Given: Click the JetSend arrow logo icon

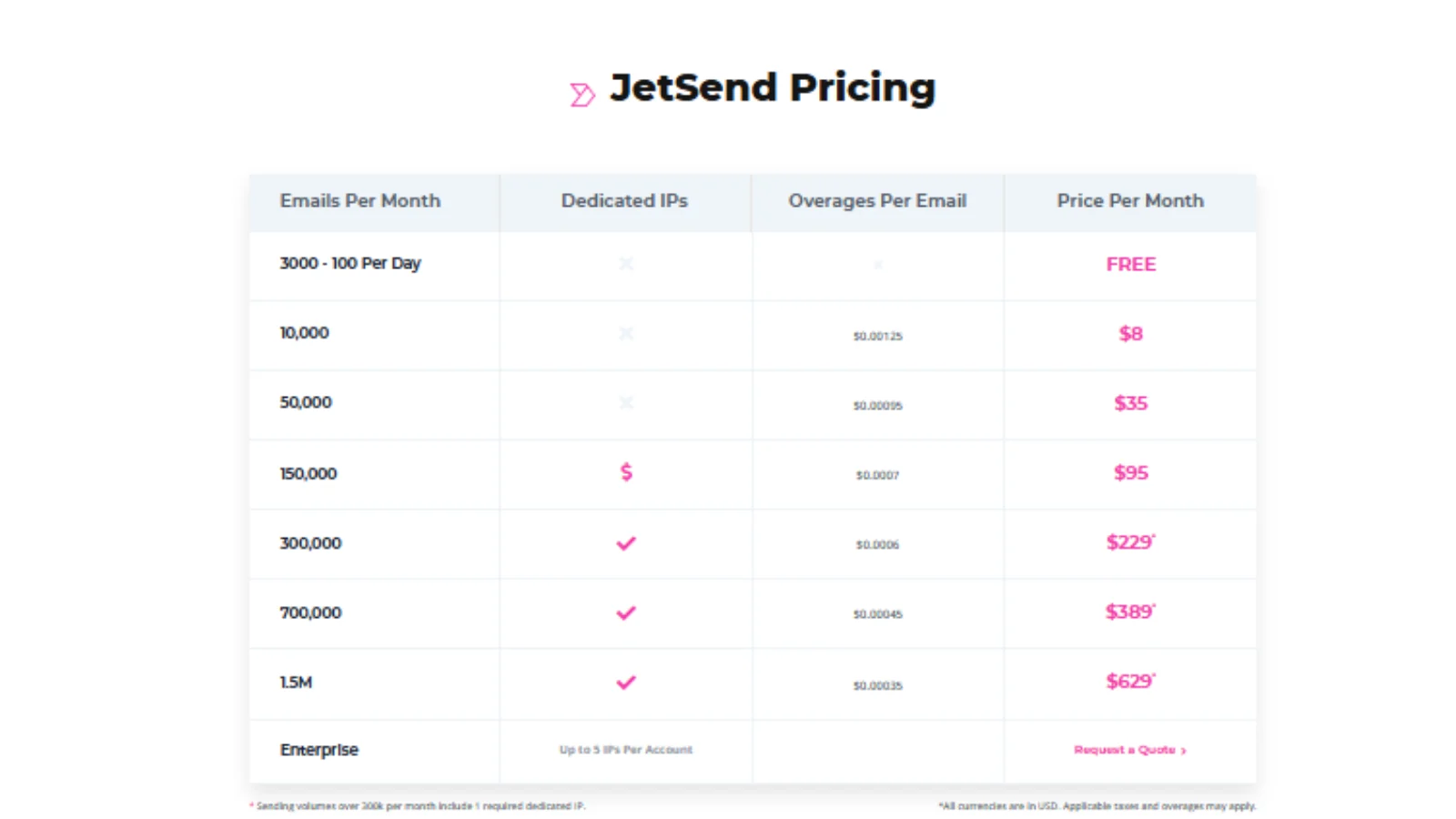Looking at the screenshot, I should tap(581, 92).
